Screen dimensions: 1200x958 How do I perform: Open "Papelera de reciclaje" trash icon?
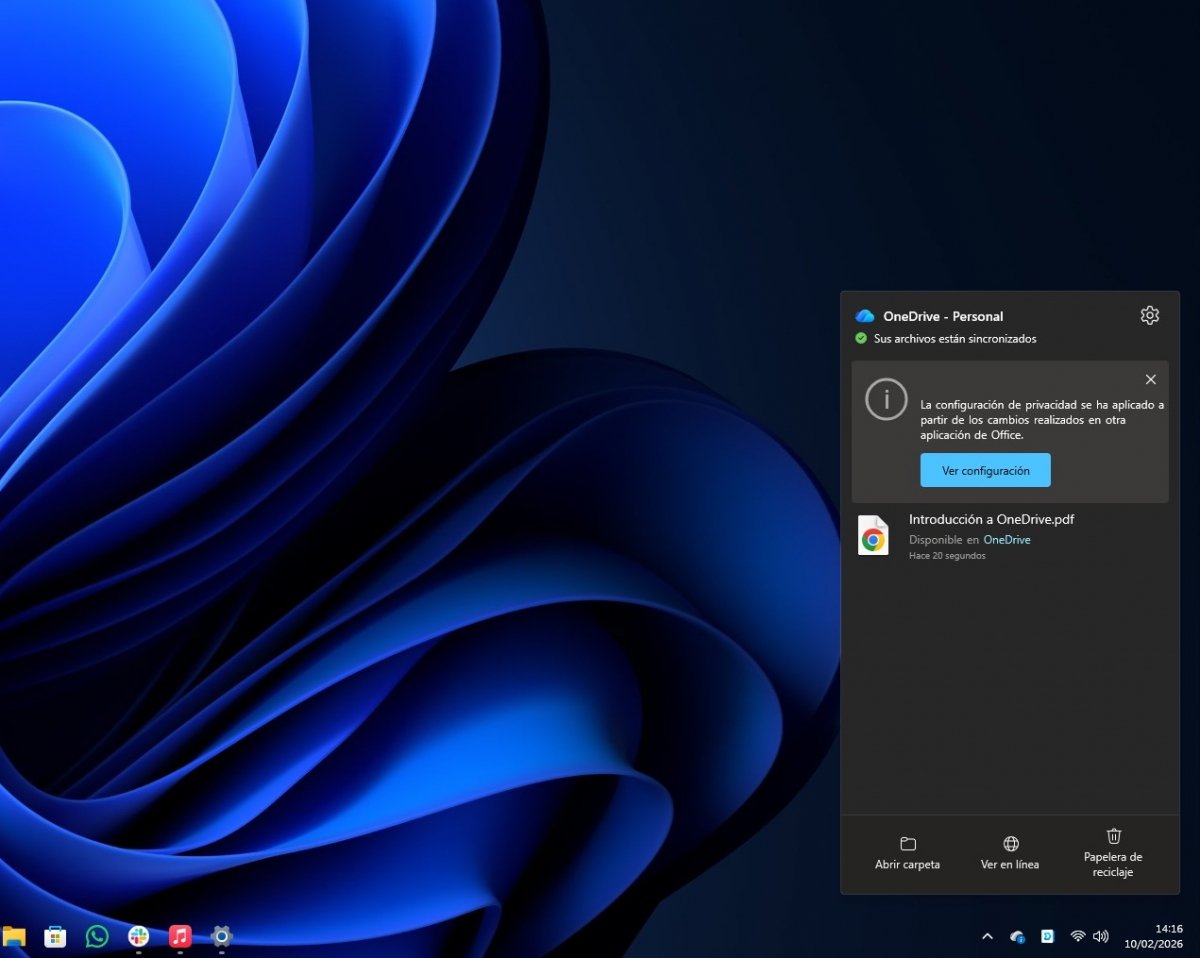[x=1113, y=838]
